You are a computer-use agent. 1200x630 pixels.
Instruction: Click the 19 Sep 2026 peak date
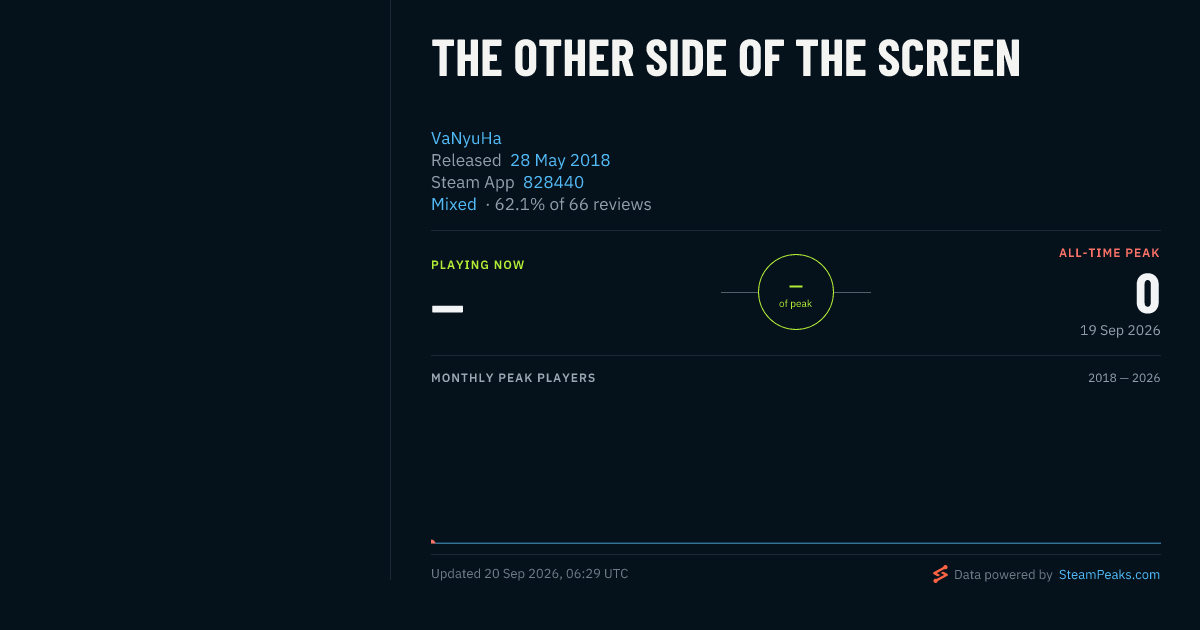[x=1120, y=330]
